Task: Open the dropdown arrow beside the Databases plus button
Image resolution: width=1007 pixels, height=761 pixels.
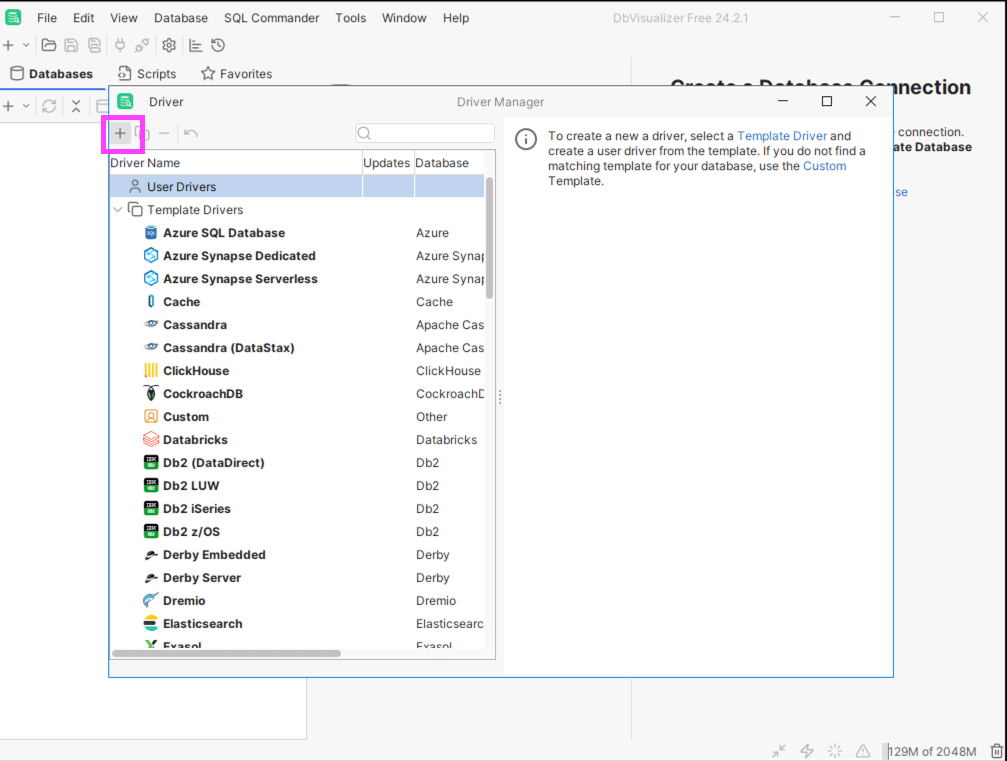Action: 26,106
